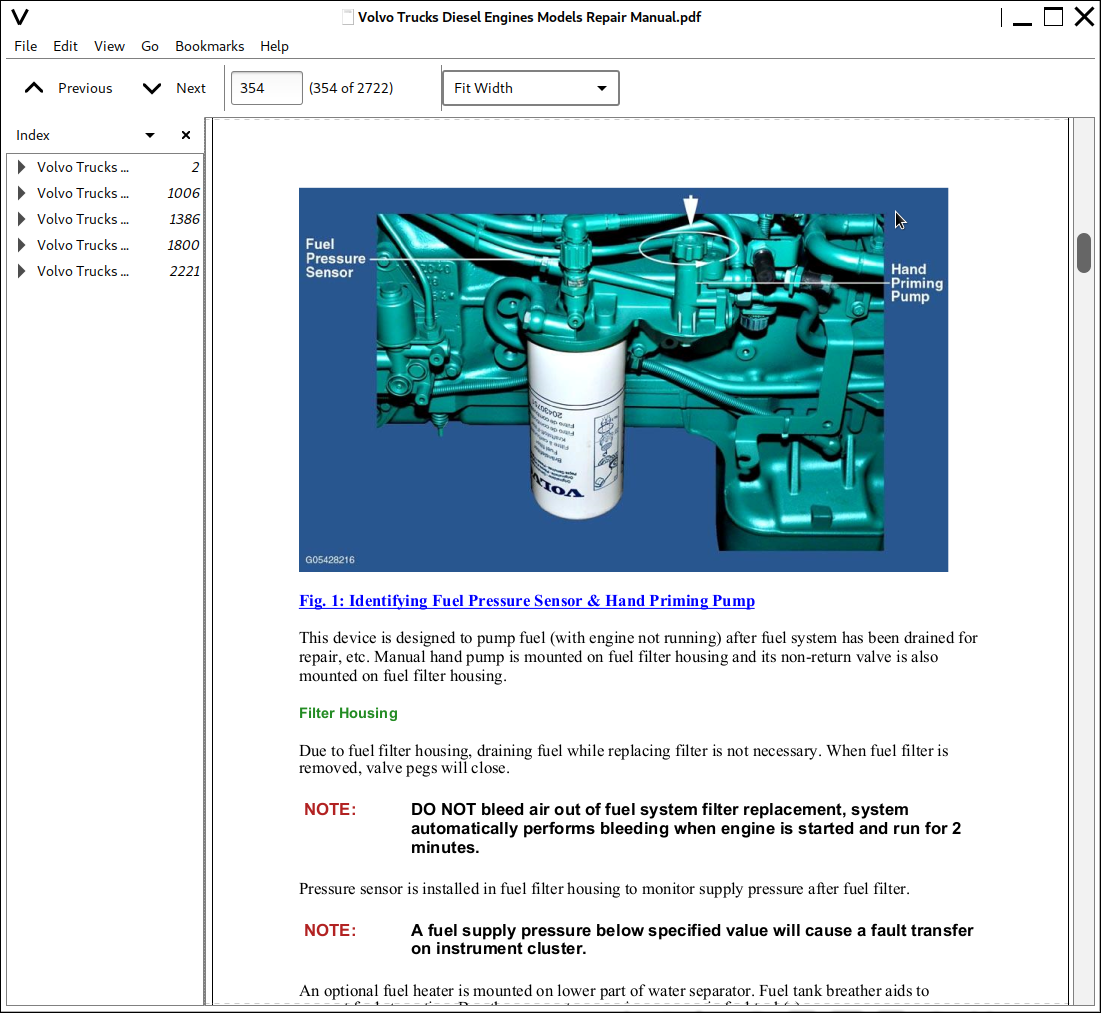1101x1013 pixels.
Task: Click the figure code G05428216
Action: pos(330,560)
